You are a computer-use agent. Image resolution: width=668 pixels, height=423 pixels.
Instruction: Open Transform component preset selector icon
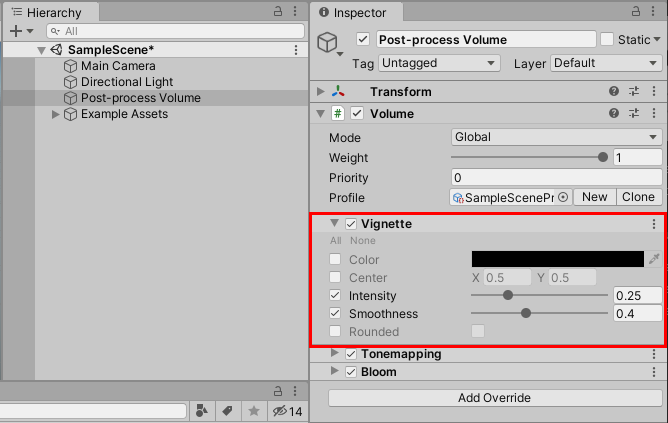point(634,92)
